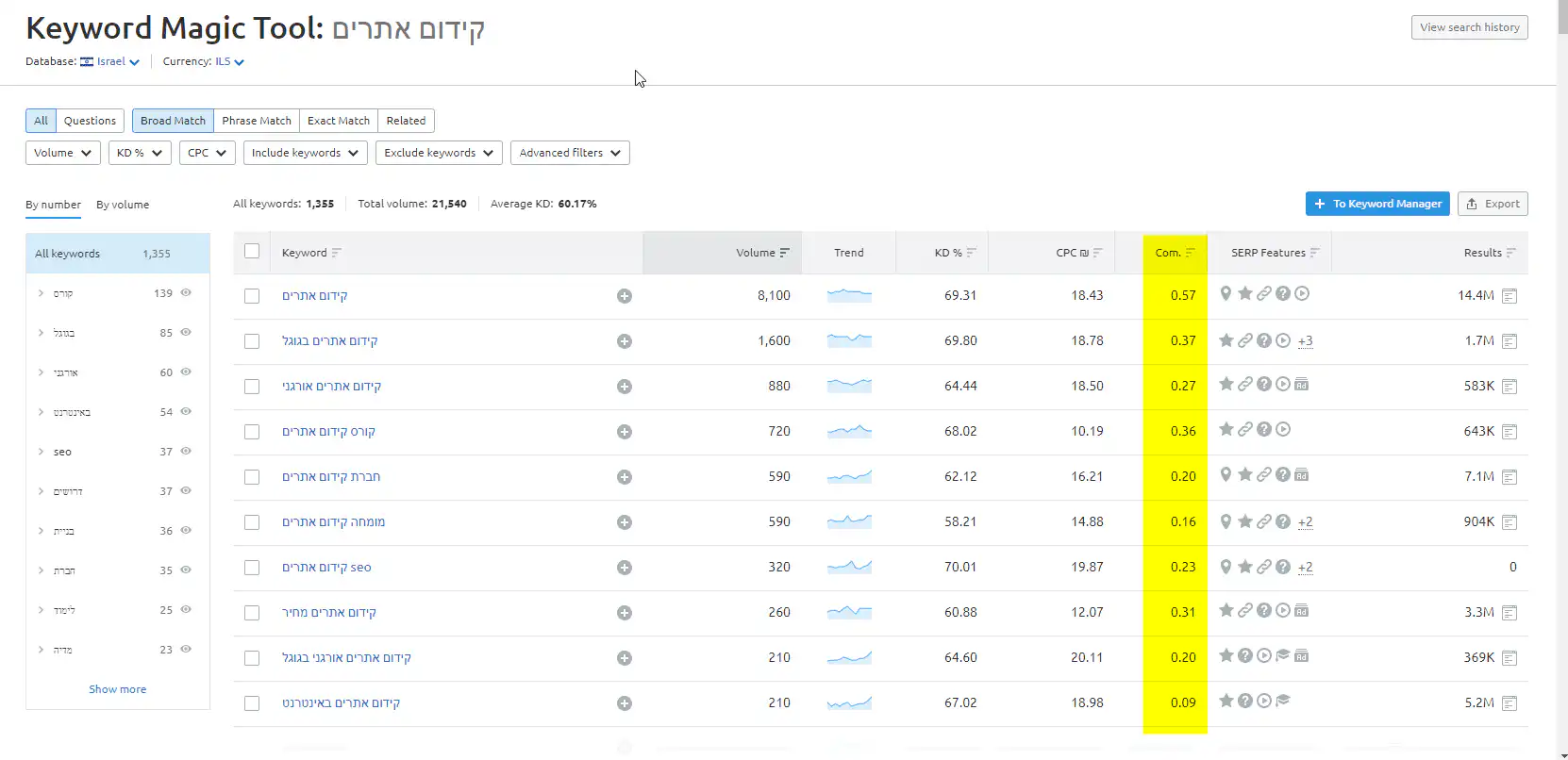Expand the Advanced filters dropdown
Viewport: 1568px width, 760px height.
click(569, 153)
